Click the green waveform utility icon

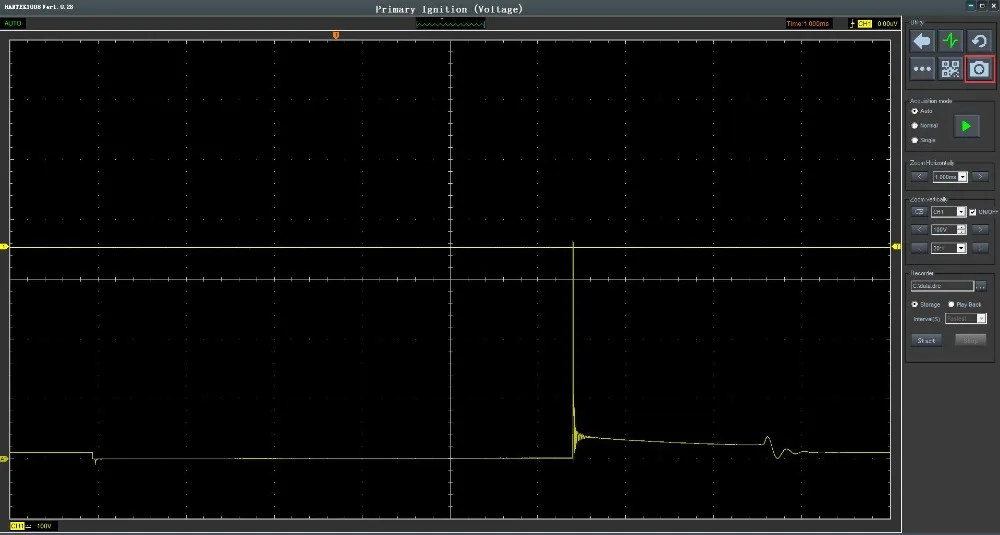(950, 41)
